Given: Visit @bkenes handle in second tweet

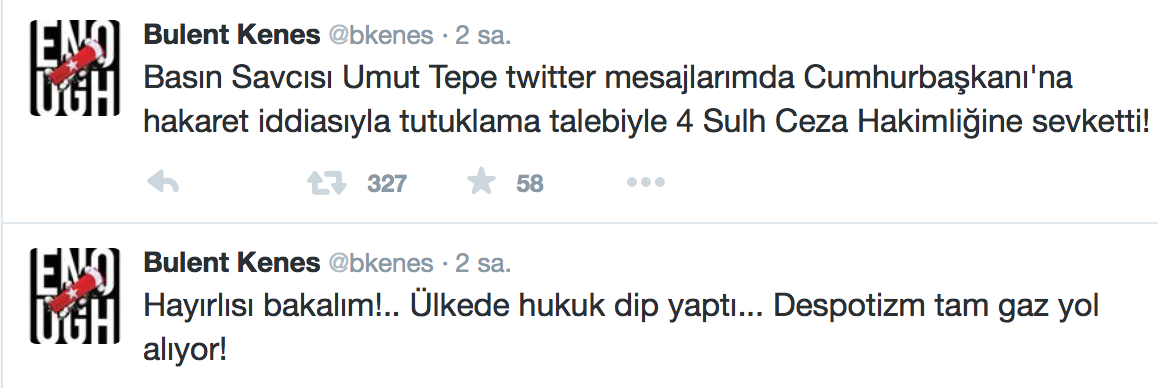Looking at the screenshot, I should coord(381,264).
